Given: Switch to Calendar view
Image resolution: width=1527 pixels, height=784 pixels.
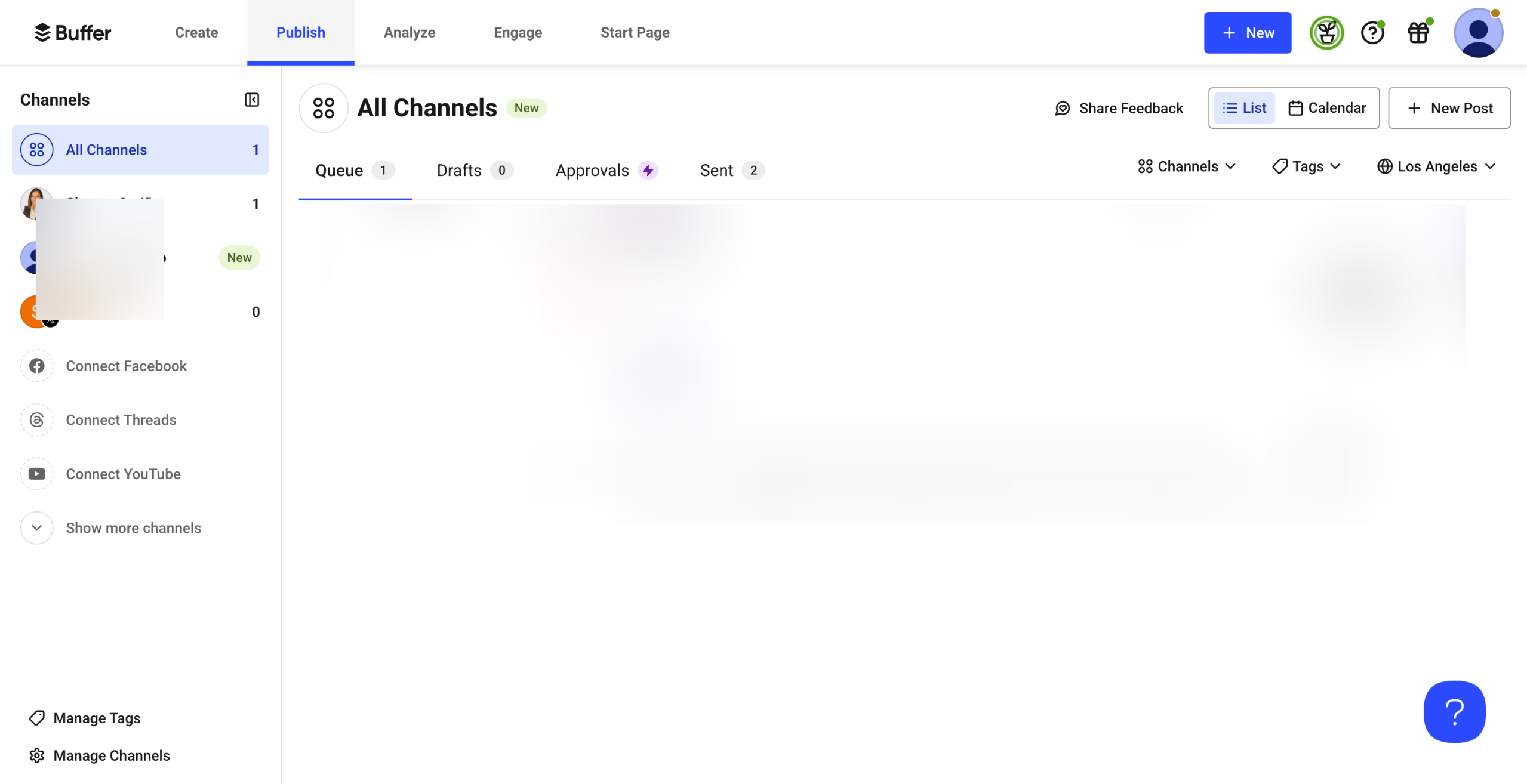Looking at the screenshot, I should [x=1327, y=108].
